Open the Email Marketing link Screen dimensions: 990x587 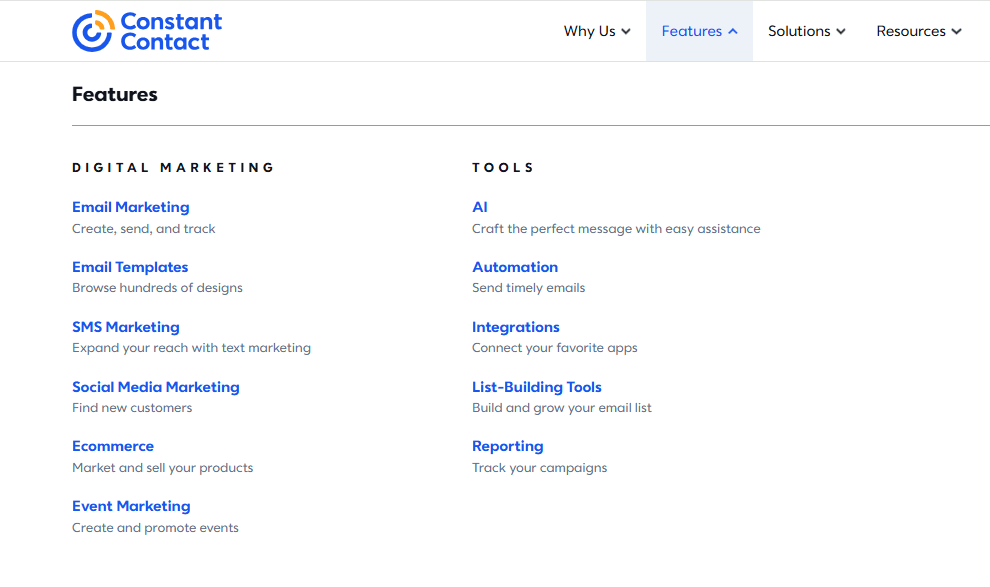click(131, 207)
